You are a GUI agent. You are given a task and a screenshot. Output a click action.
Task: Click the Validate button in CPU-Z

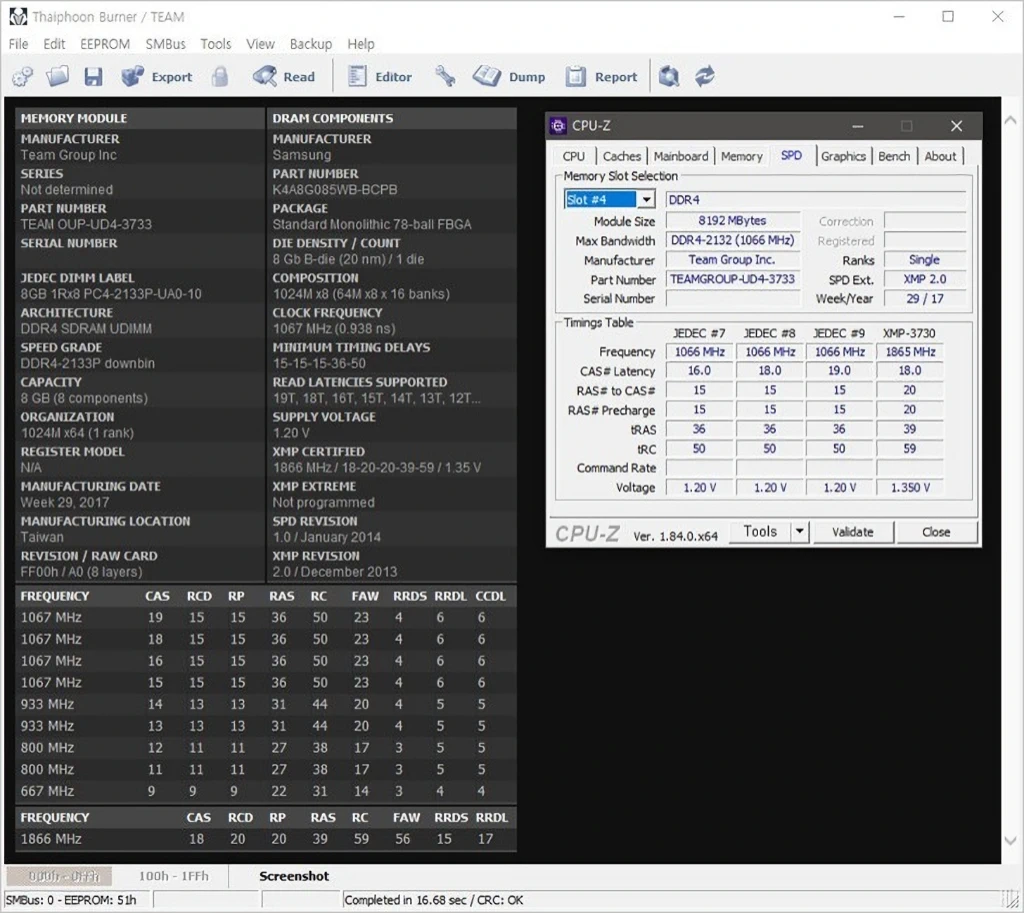[852, 532]
